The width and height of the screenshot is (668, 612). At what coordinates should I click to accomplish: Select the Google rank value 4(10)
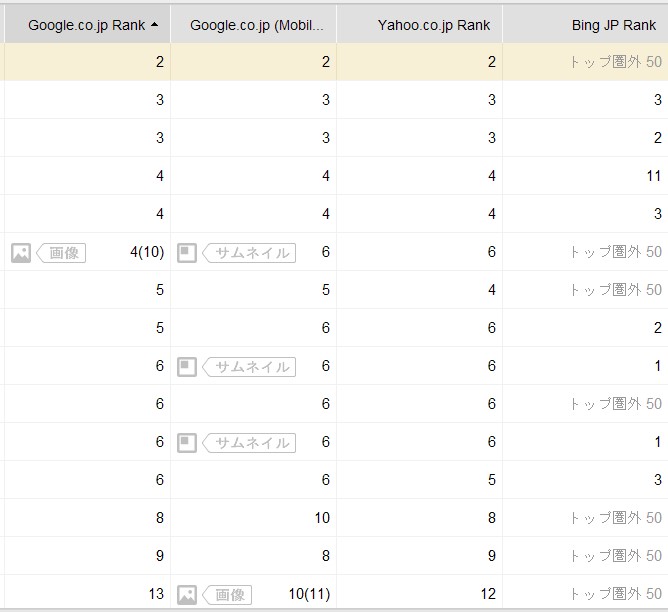pos(147,252)
